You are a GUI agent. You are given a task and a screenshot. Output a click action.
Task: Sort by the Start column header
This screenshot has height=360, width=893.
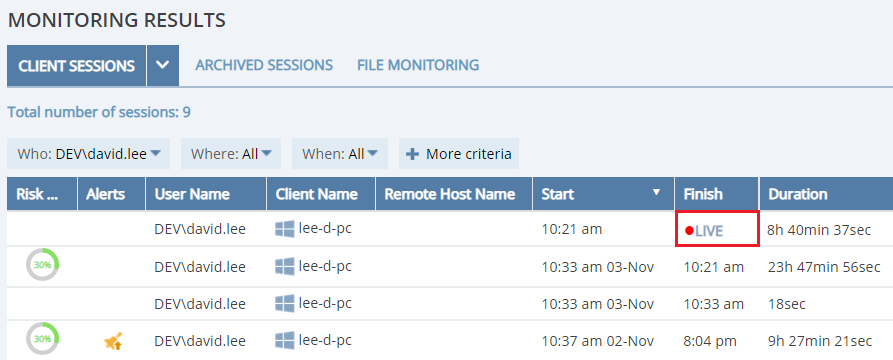604,194
